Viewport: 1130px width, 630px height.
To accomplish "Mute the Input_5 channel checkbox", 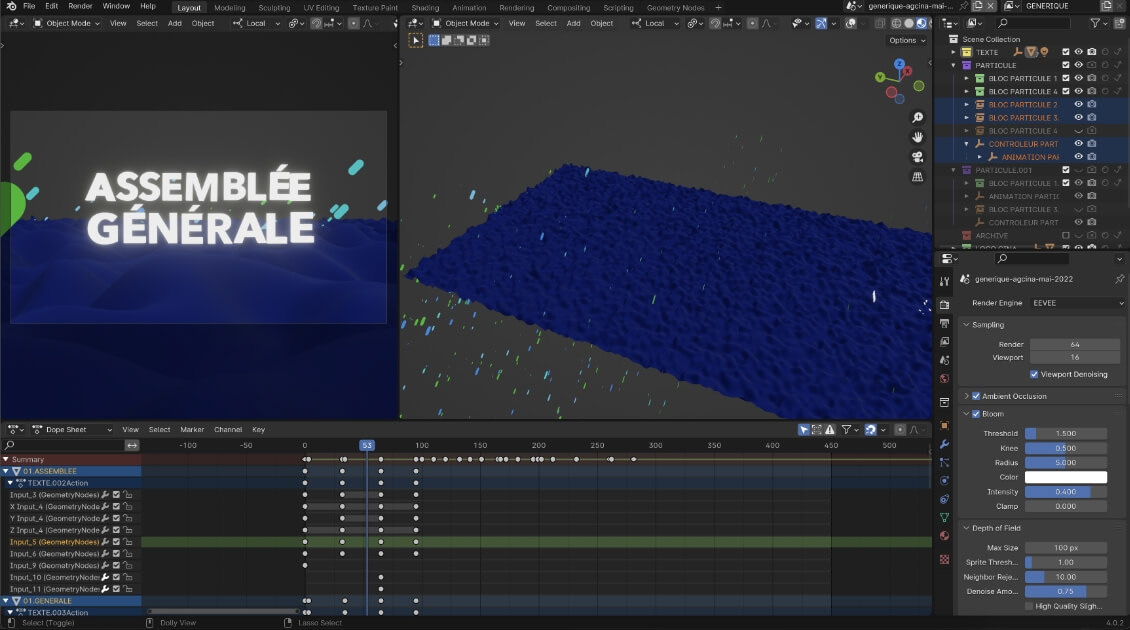I will coord(116,542).
